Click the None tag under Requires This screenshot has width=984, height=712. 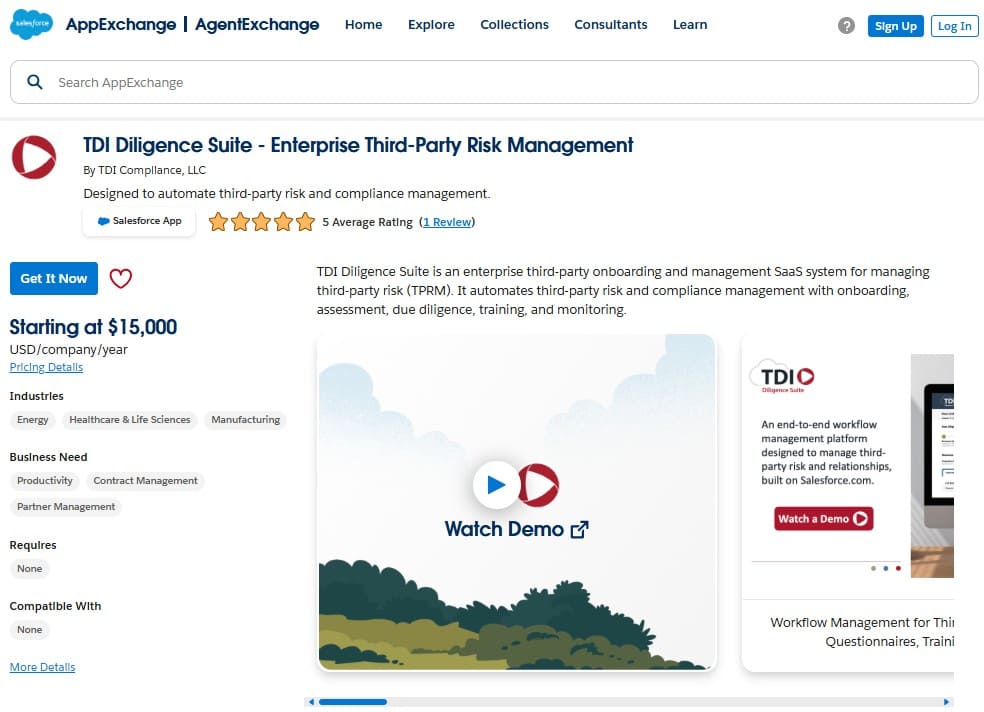tap(29, 568)
